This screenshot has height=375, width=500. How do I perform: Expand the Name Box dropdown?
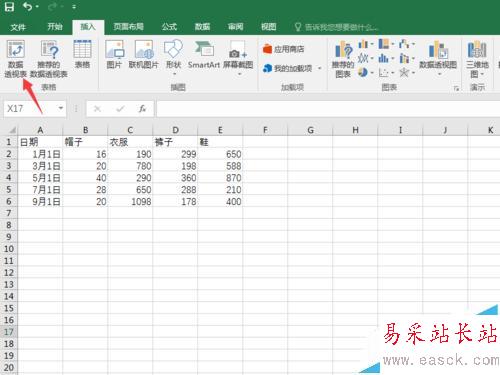[61, 108]
